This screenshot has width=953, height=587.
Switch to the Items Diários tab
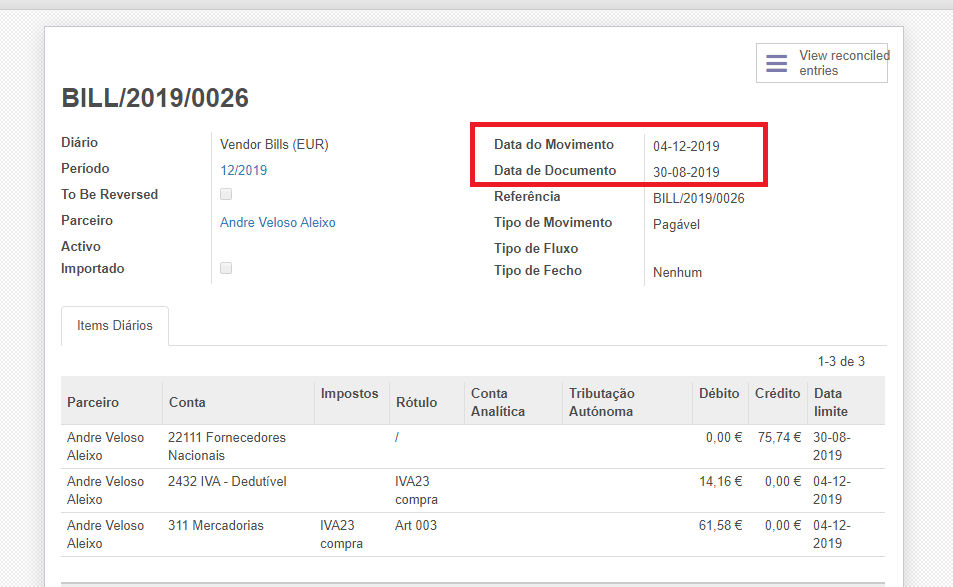tap(115, 326)
